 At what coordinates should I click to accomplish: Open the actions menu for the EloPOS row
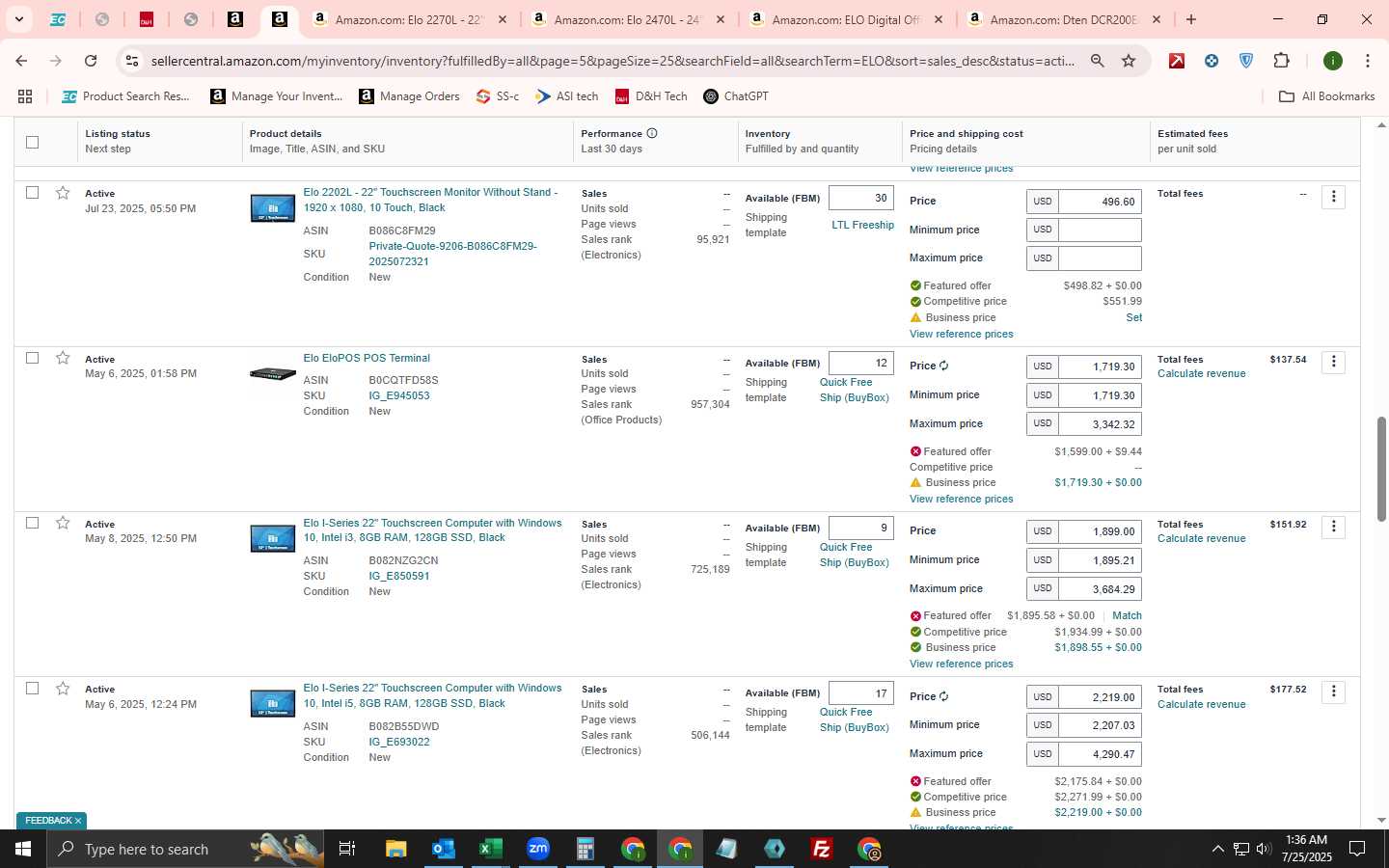point(1333,362)
